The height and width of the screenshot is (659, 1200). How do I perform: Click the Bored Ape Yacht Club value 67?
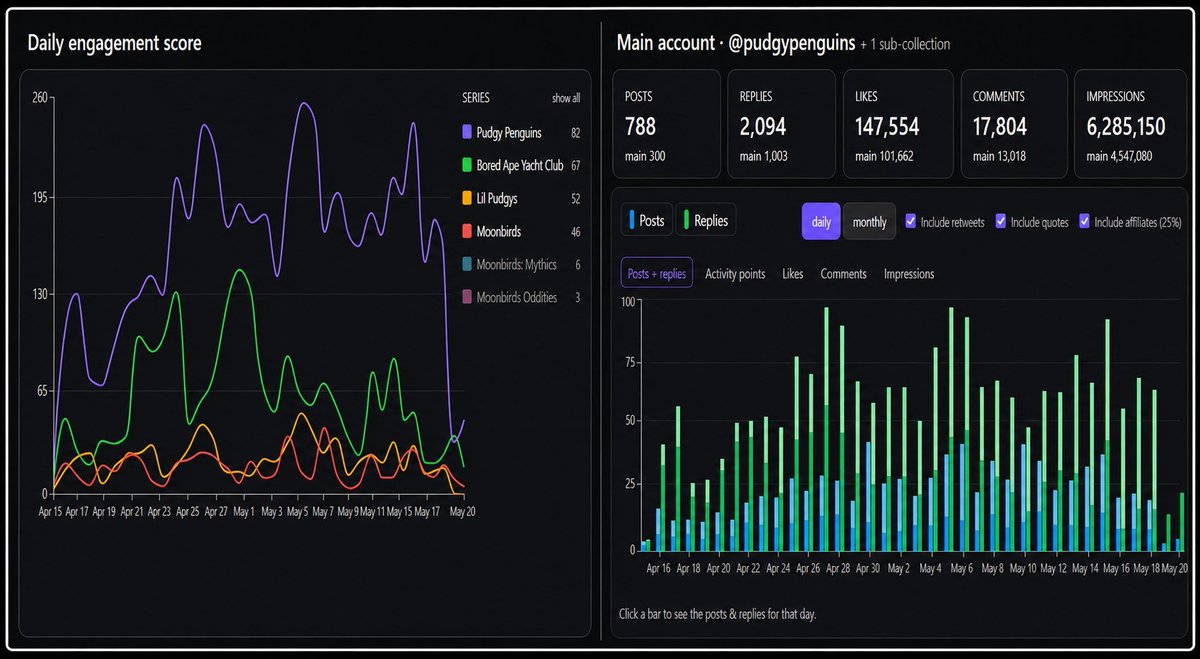click(x=575, y=165)
